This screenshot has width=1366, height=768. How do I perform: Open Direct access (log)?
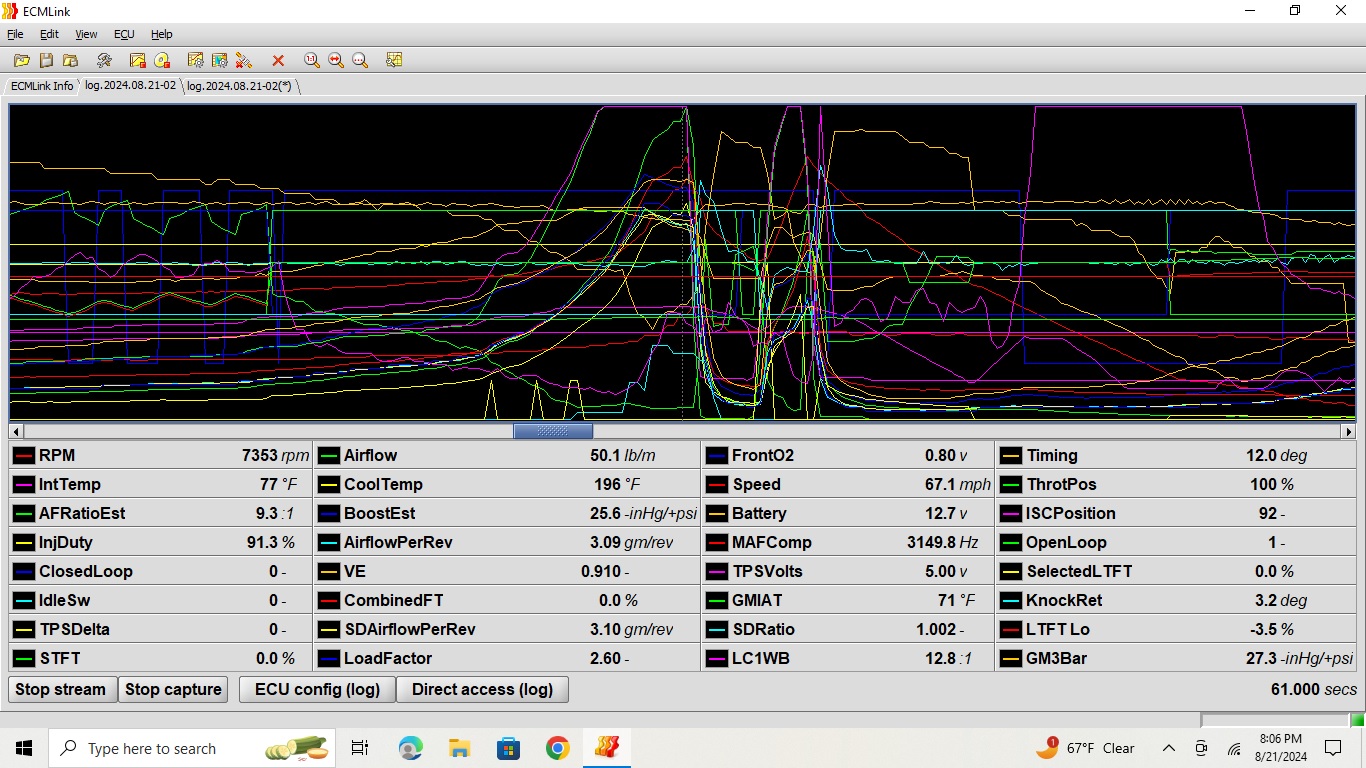click(482, 689)
